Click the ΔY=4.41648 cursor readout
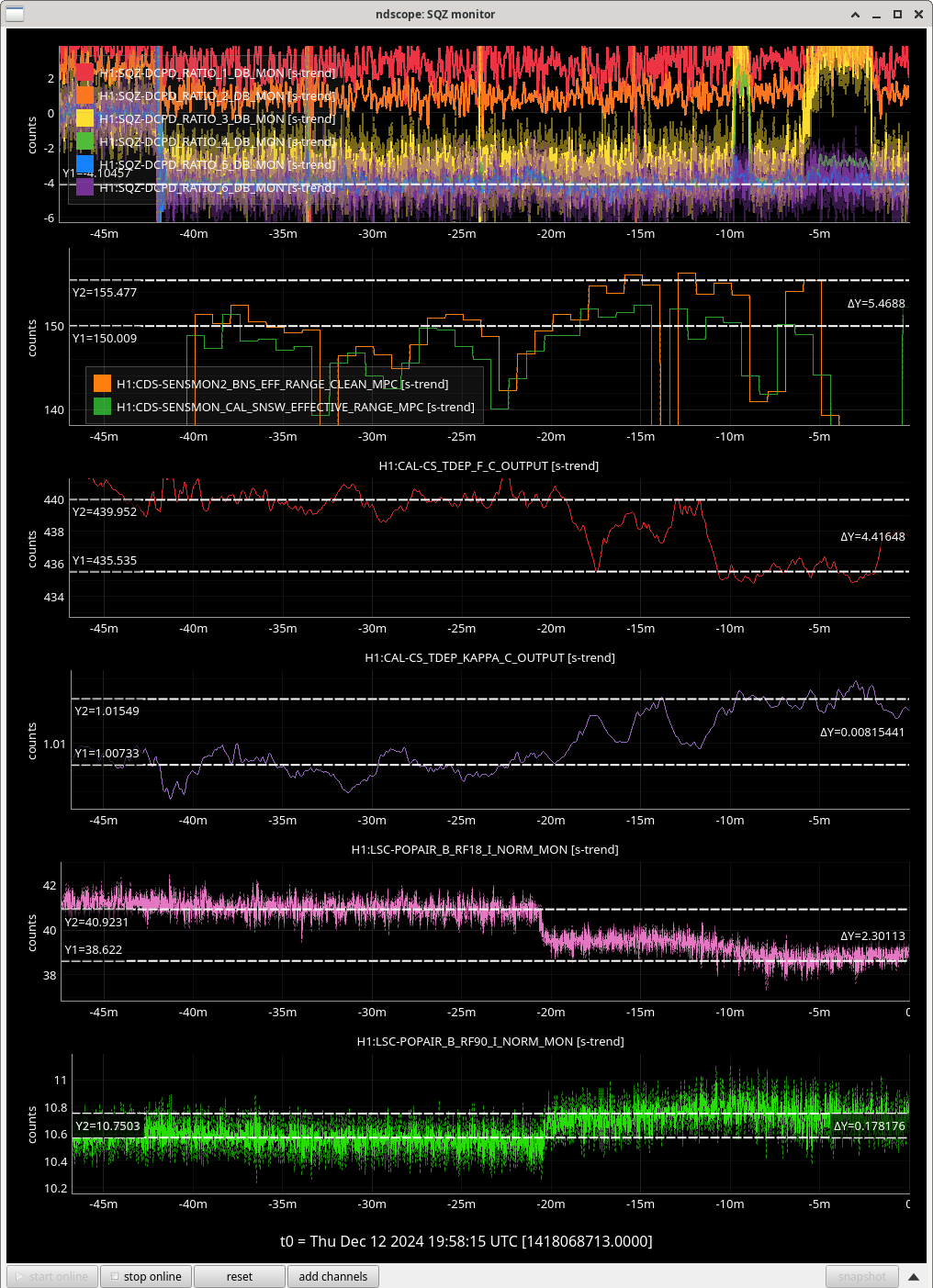 (x=872, y=537)
